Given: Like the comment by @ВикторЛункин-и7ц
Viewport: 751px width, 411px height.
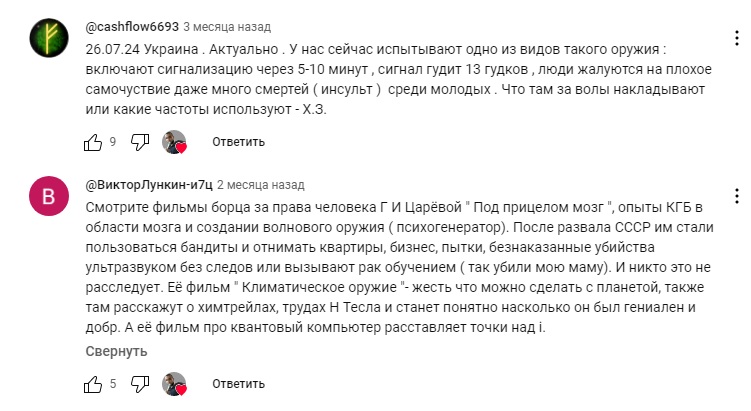Looking at the screenshot, I should pos(93,384).
